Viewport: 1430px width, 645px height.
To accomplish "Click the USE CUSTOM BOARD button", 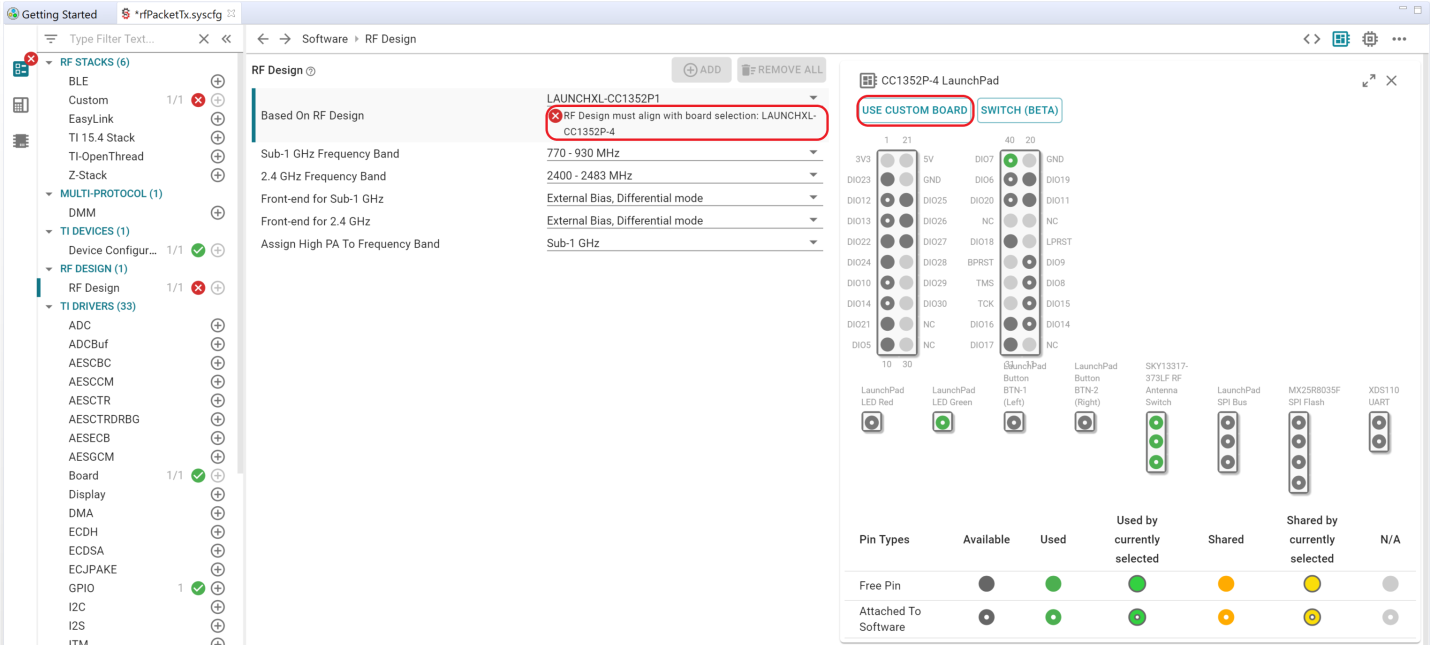I will 914,110.
